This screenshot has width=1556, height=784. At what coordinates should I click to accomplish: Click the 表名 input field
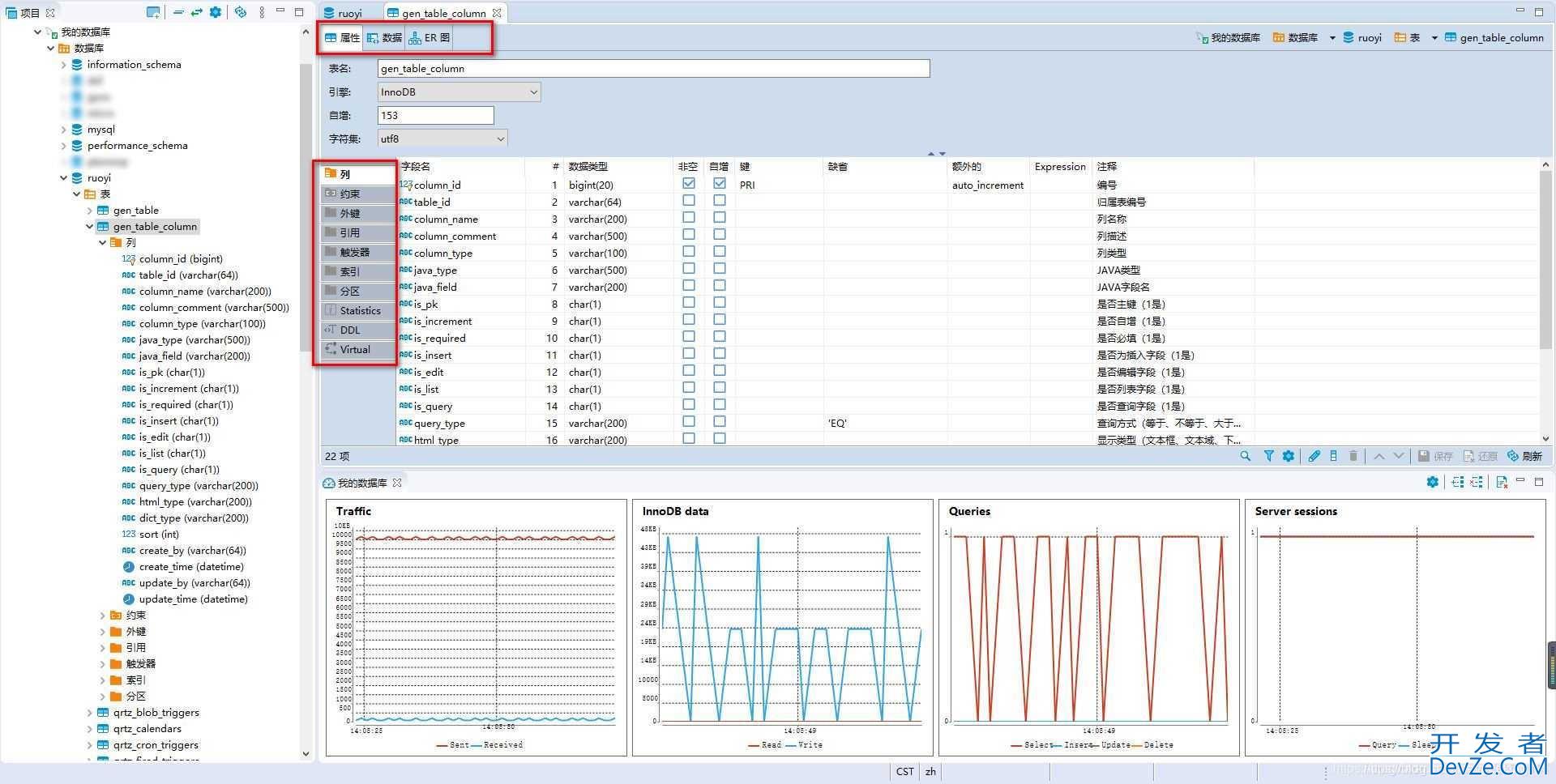[x=653, y=68]
